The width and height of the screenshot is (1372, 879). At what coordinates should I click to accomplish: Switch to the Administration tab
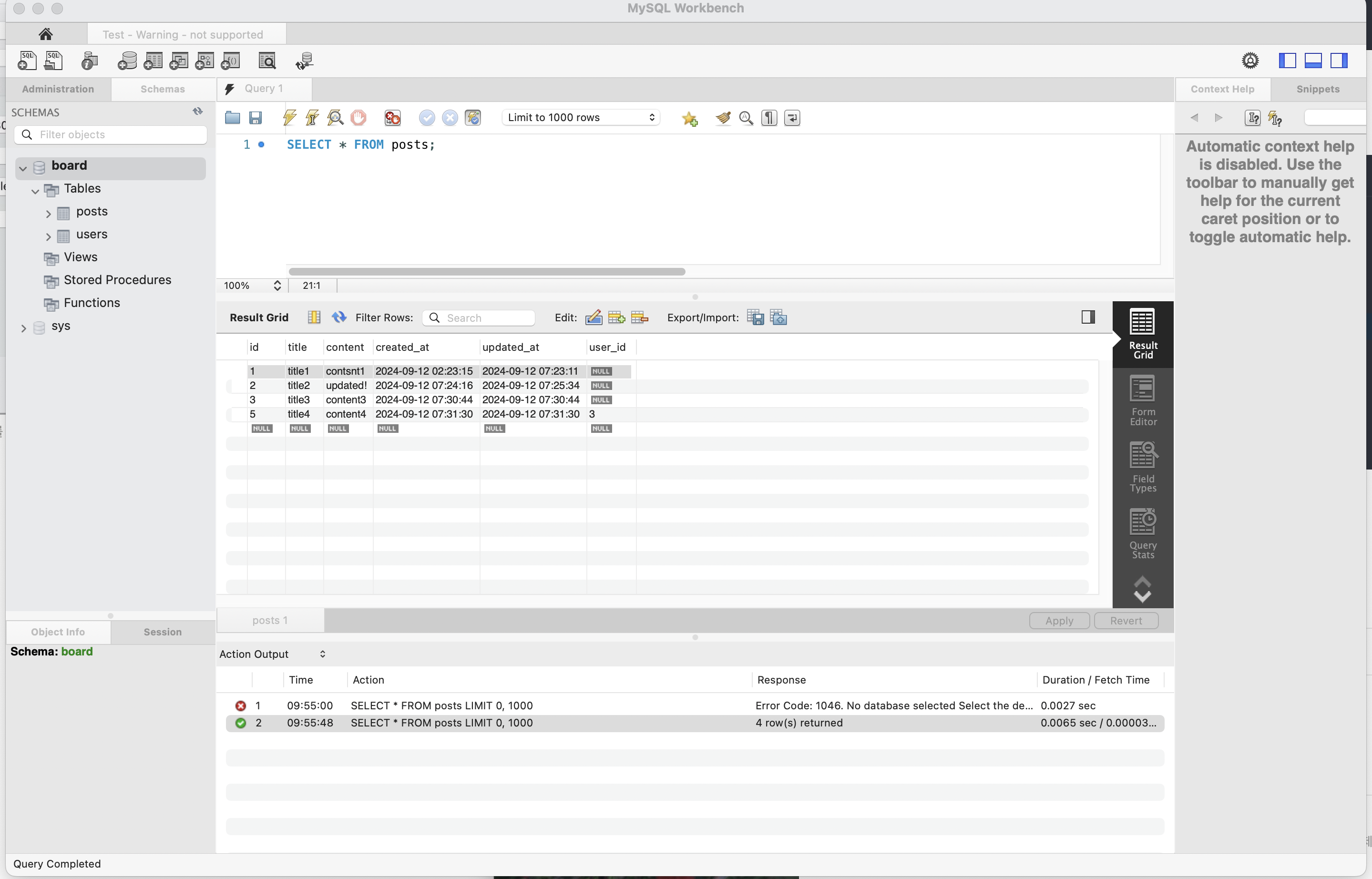(58, 89)
